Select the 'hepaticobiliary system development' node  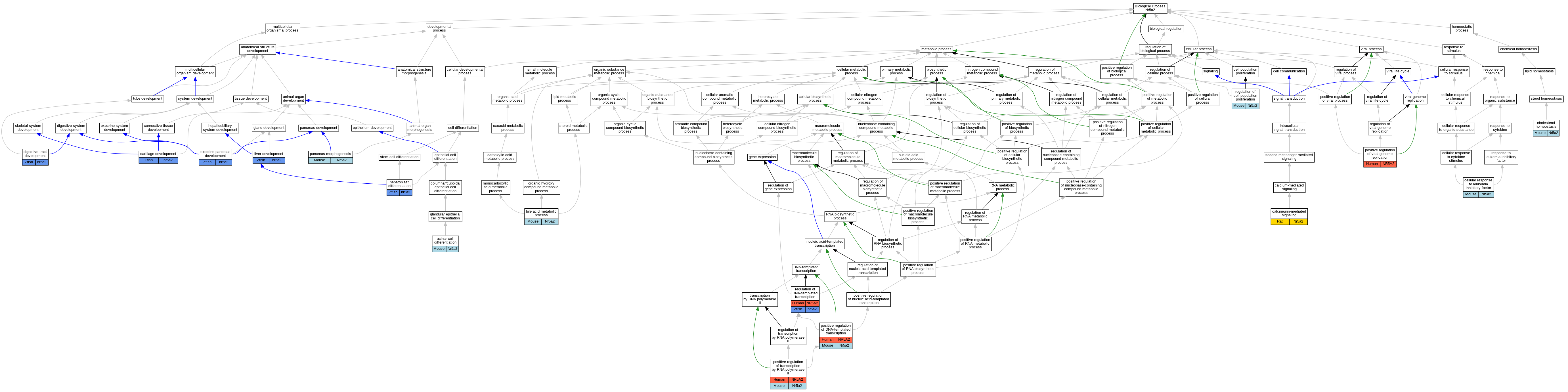220,128
